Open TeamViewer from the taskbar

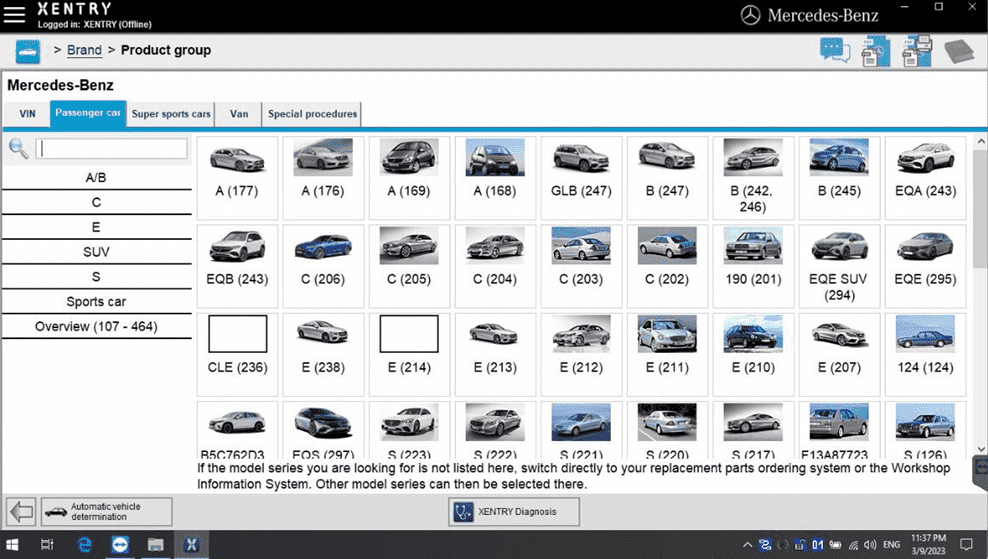click(x=120, y=545)
